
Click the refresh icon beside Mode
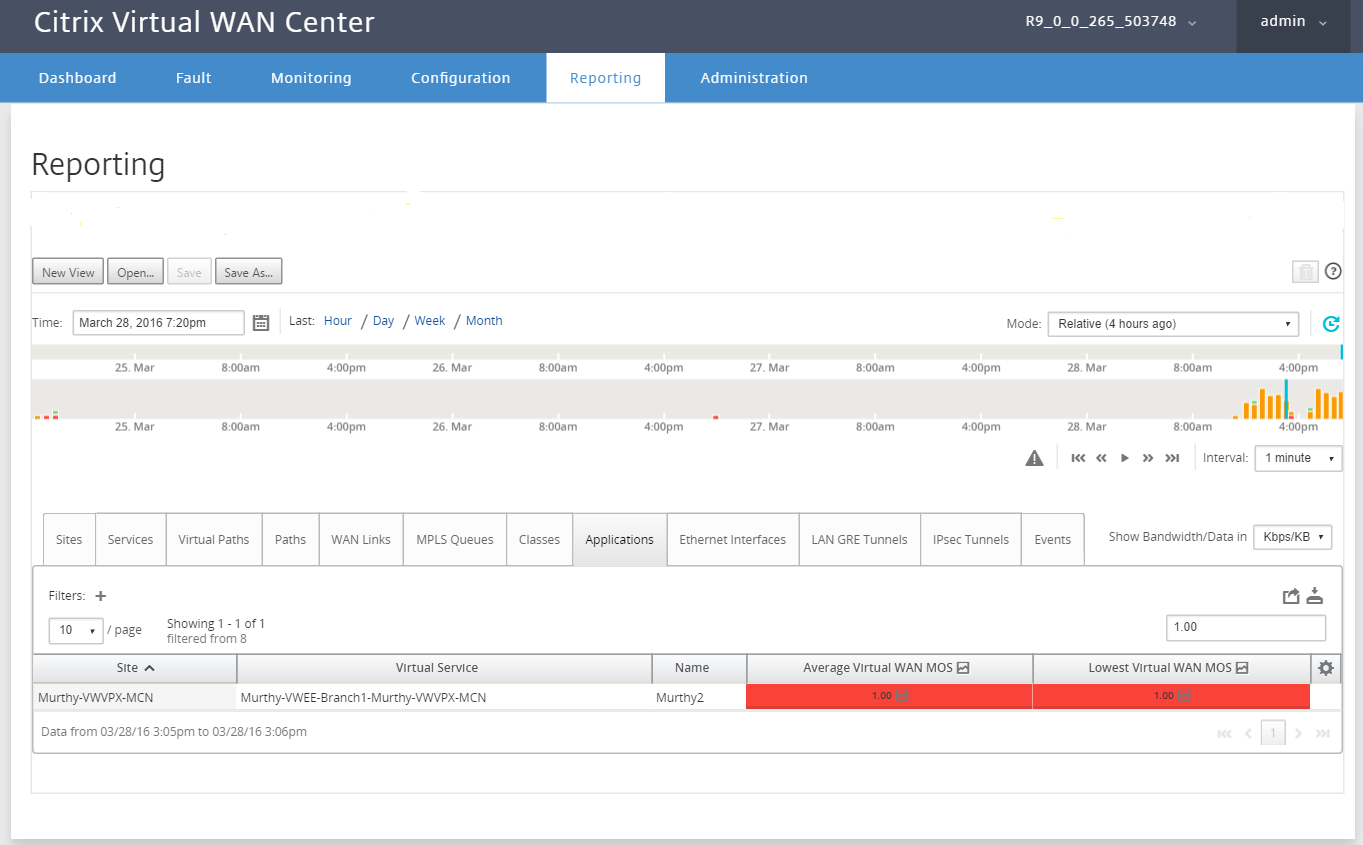click(x=1330, y=324)
